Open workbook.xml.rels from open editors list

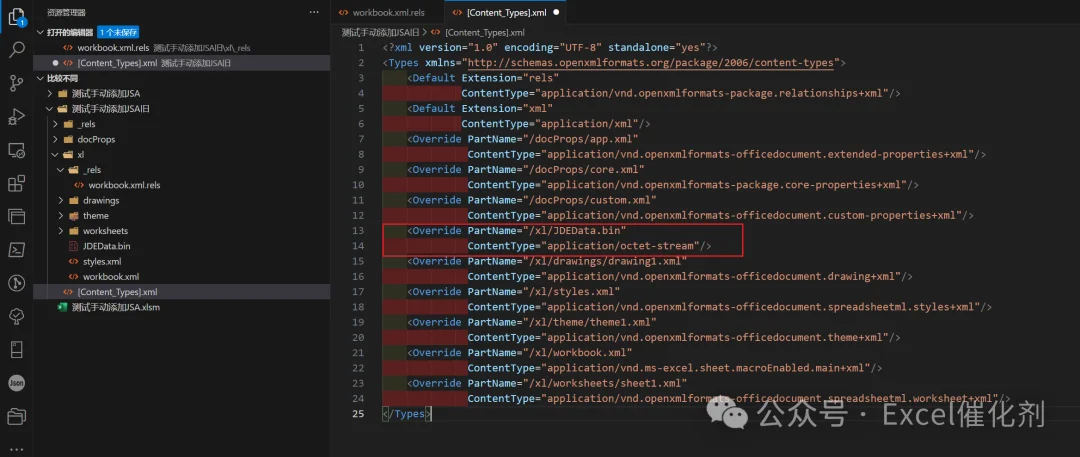pos(182,48)
